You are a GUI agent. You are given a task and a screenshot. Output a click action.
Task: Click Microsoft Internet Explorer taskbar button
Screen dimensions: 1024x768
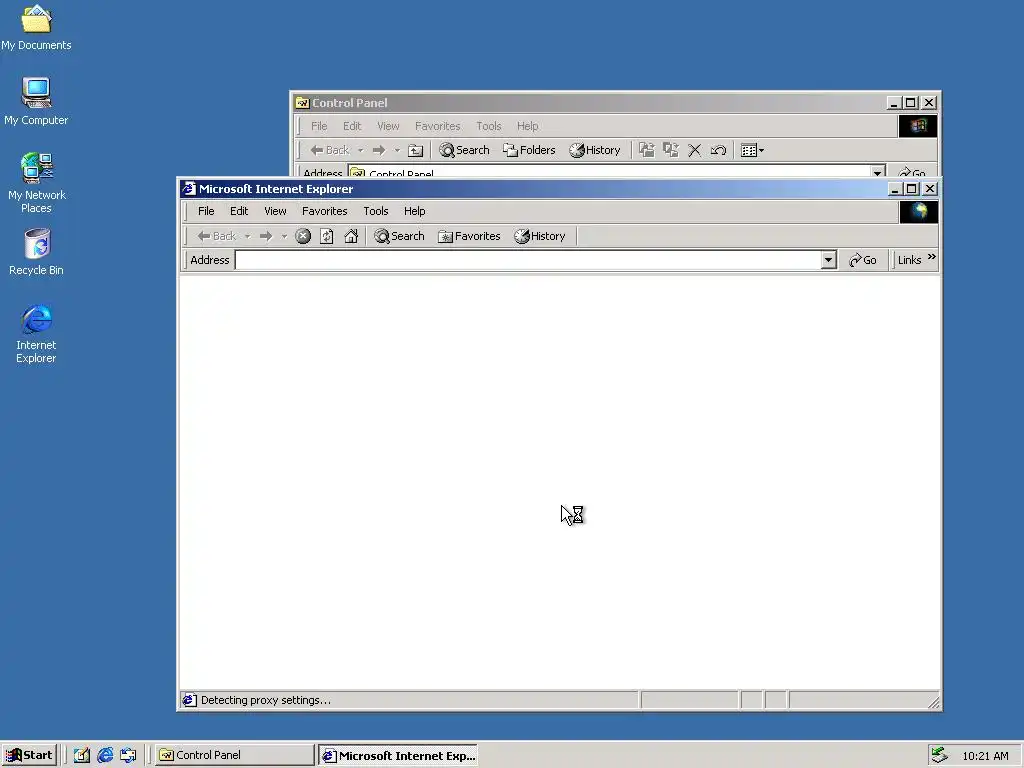[398, 756]
